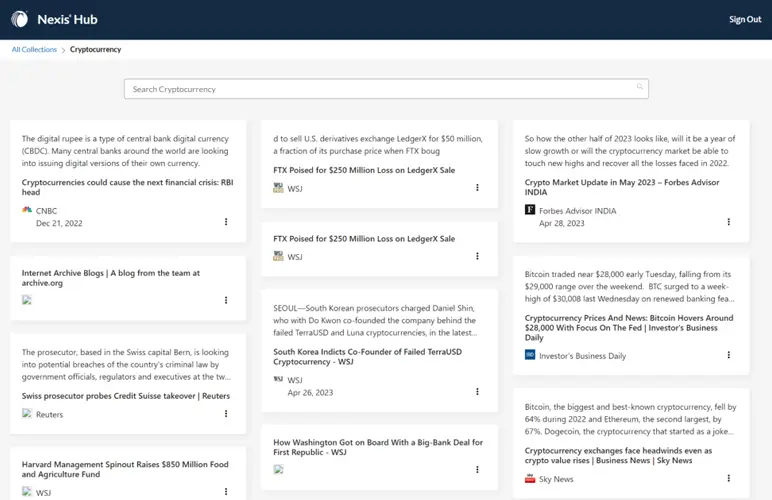Click the 'SEOUL—South Korean prosecutors' snippet
The height and width of the screenshot is (500, 772).
(375, 320)
